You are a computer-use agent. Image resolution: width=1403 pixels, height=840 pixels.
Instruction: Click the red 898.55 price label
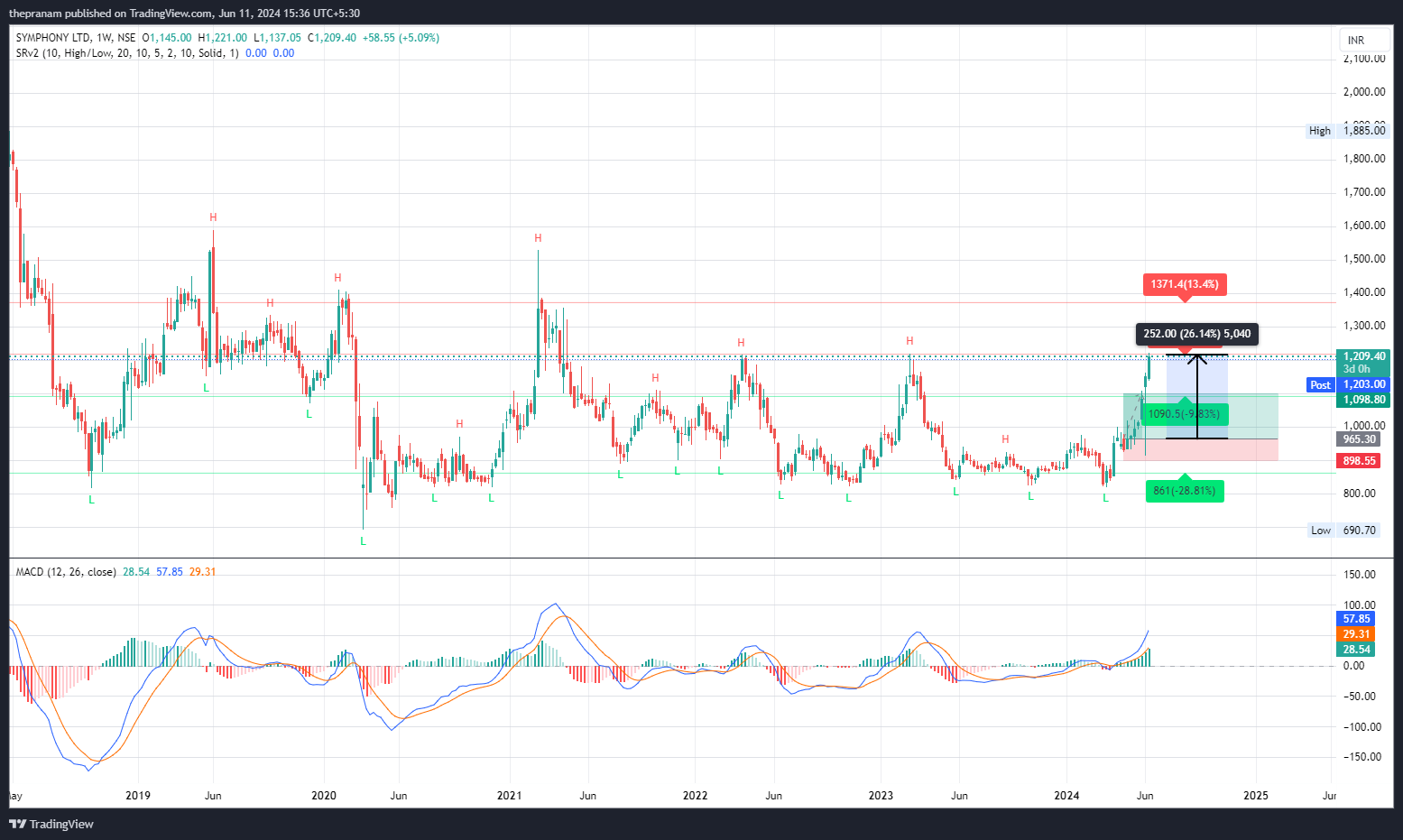(x=1358, y=461)
